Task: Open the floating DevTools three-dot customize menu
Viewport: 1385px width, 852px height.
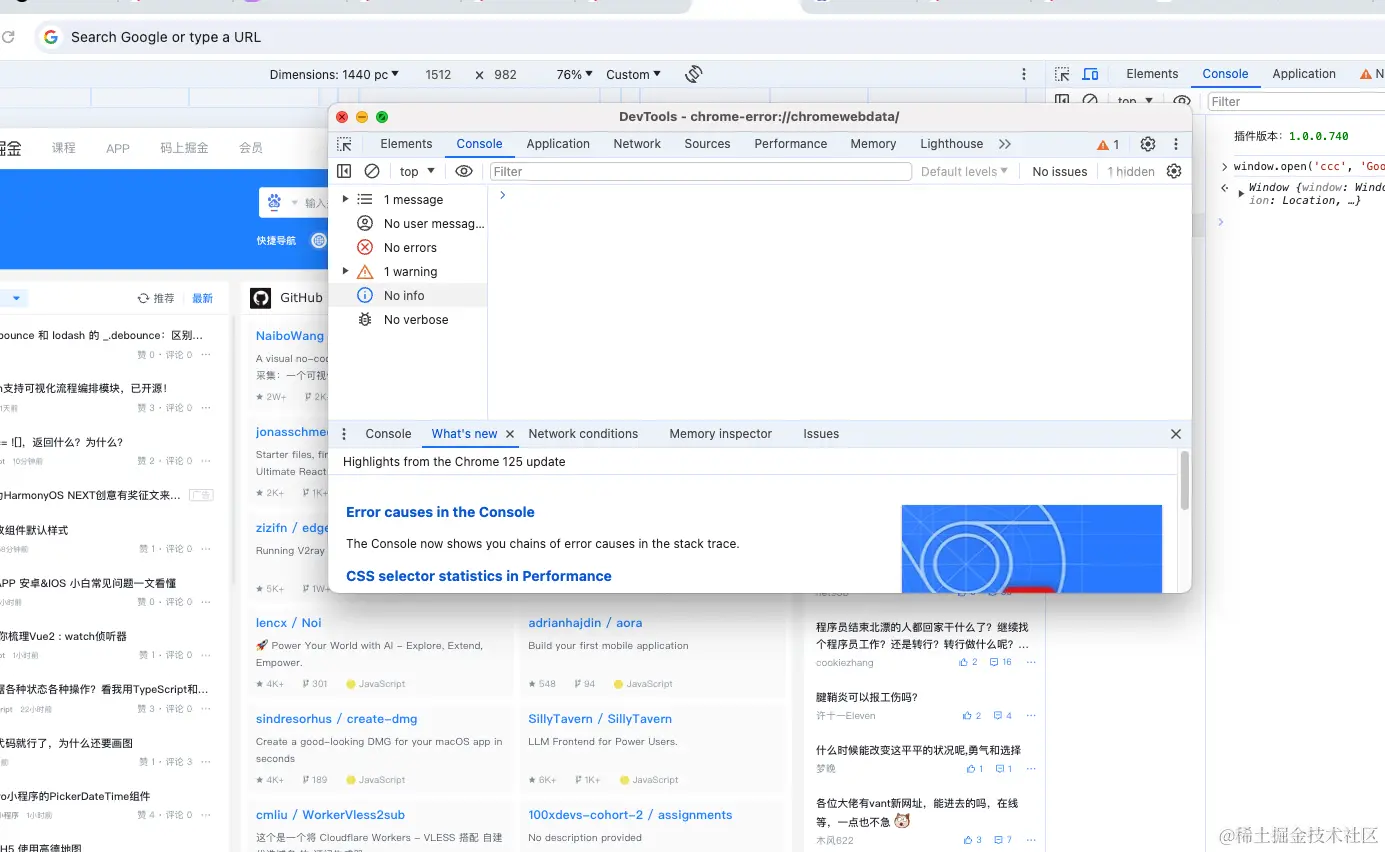Action: point(1176,144)
